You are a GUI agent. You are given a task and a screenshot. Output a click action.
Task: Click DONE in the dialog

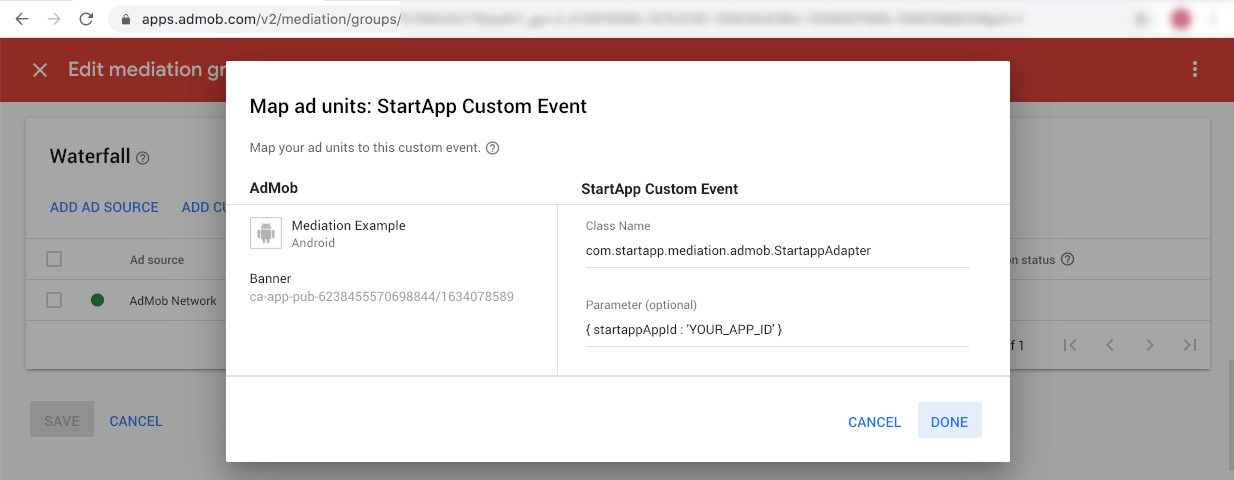click(x=949, y=422)
